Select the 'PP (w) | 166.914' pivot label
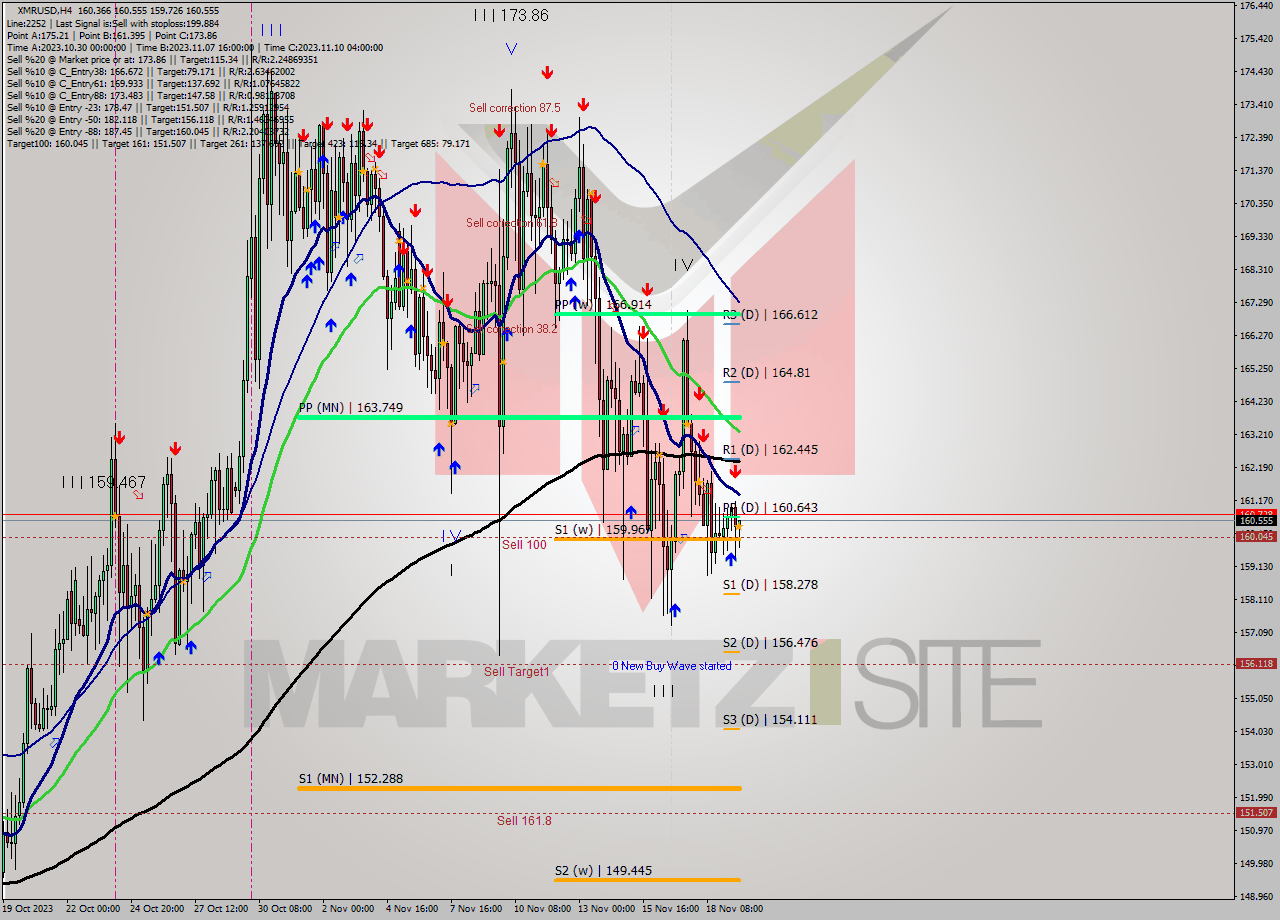1280x920 pixels. pos(603,304)
